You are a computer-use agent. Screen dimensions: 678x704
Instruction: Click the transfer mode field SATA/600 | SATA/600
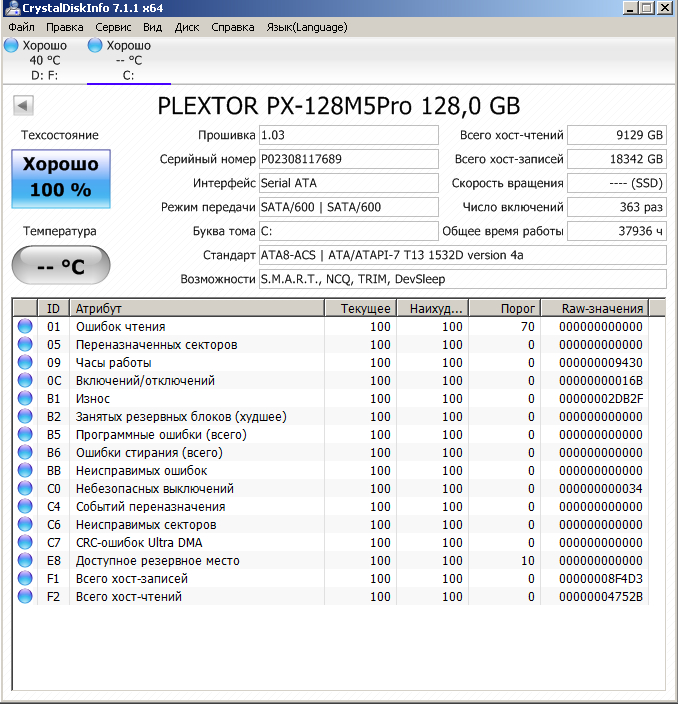349,207
